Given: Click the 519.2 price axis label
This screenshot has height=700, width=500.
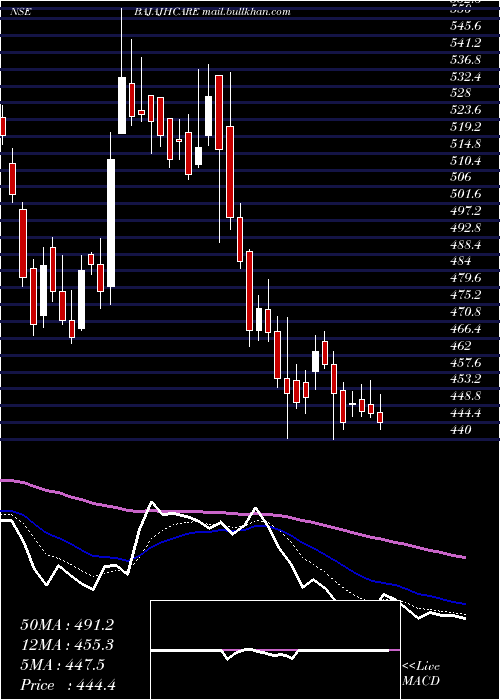Looking at the screenshot, I should (466, 127).
